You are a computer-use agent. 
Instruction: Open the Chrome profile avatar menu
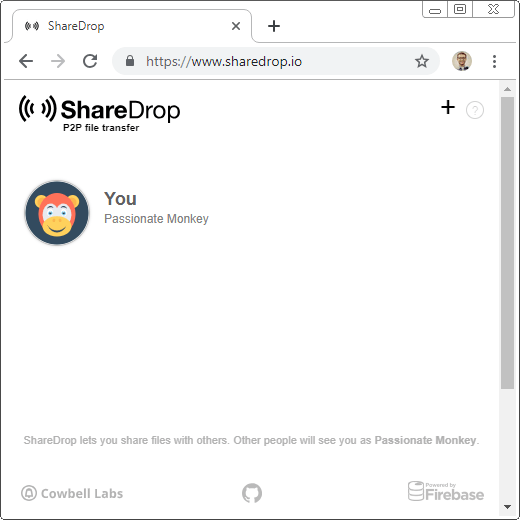point(462,61)
